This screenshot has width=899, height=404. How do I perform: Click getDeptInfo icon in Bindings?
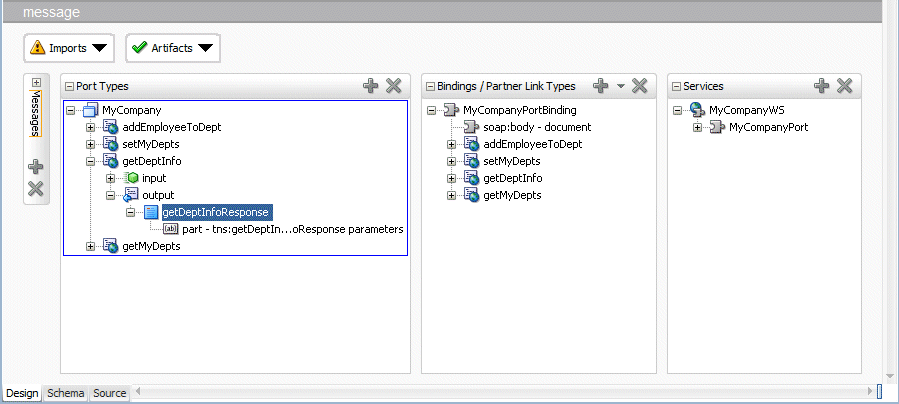pyautogui.click(x=471, y=178)
